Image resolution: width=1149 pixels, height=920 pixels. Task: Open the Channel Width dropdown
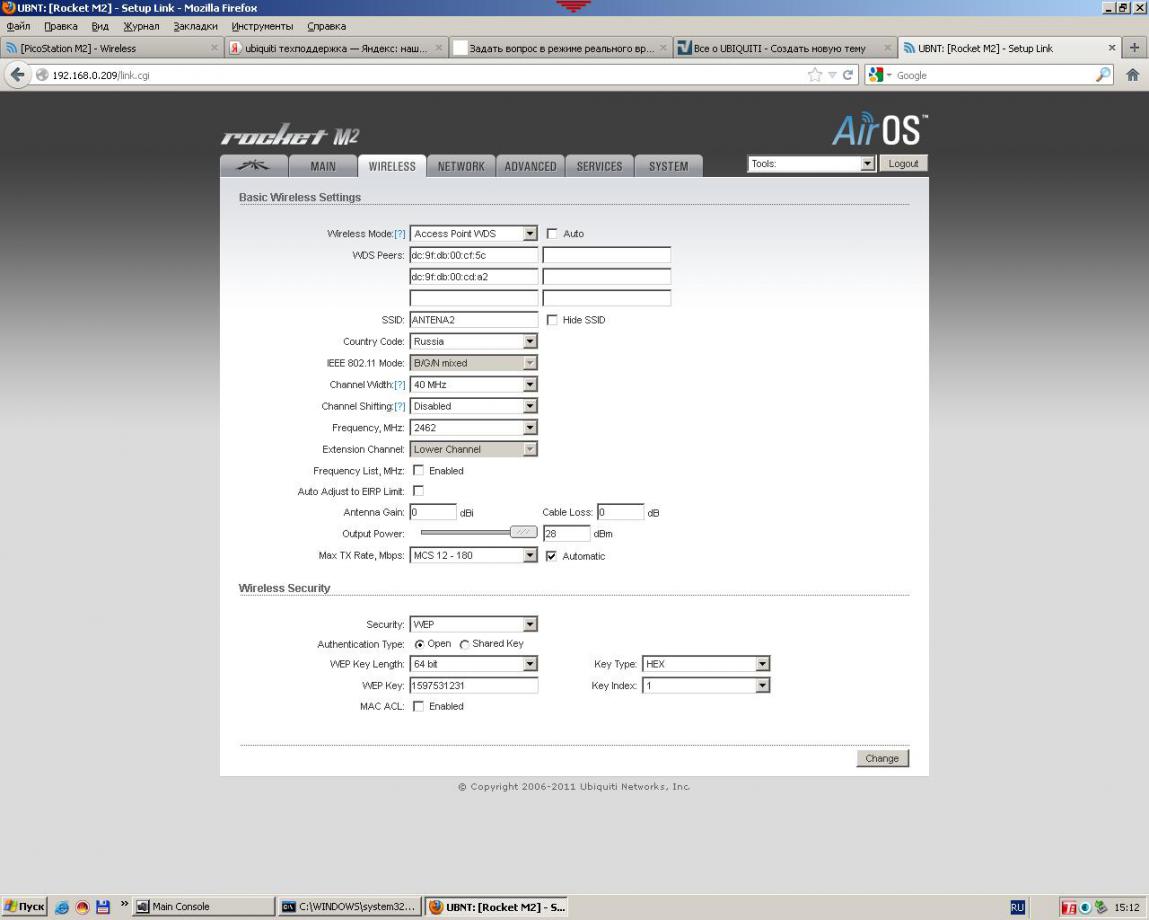click(x=474, y=385)
